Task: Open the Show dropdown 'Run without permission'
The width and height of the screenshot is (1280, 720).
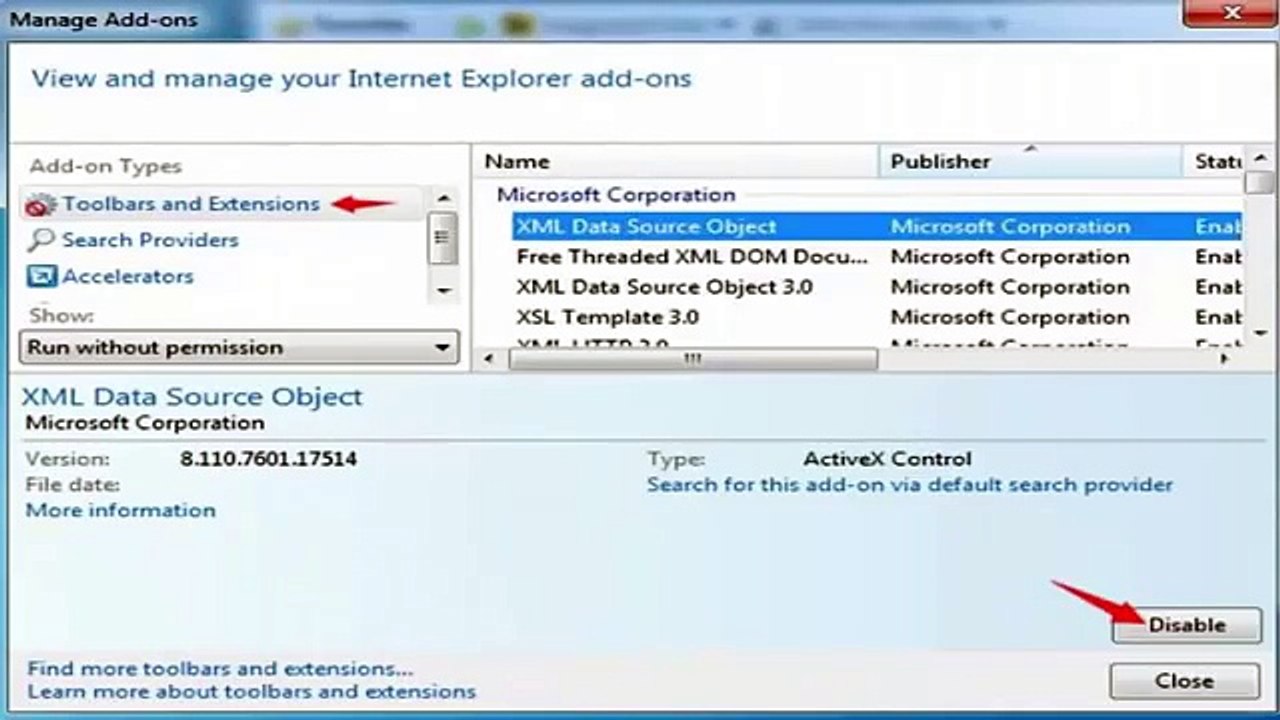Action: point(239,348)
